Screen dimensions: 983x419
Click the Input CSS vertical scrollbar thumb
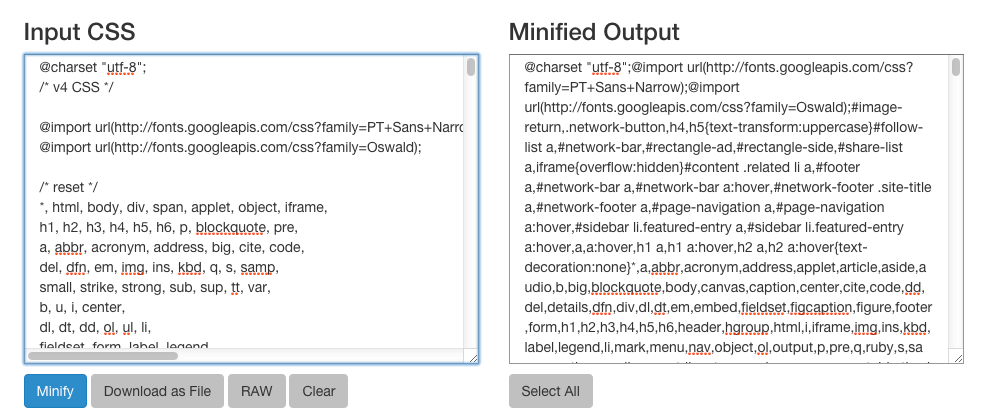[x=471, y=66]
